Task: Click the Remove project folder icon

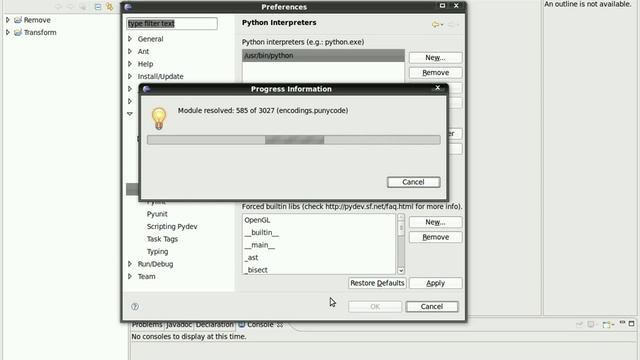Action: click(x=18, y=20)
